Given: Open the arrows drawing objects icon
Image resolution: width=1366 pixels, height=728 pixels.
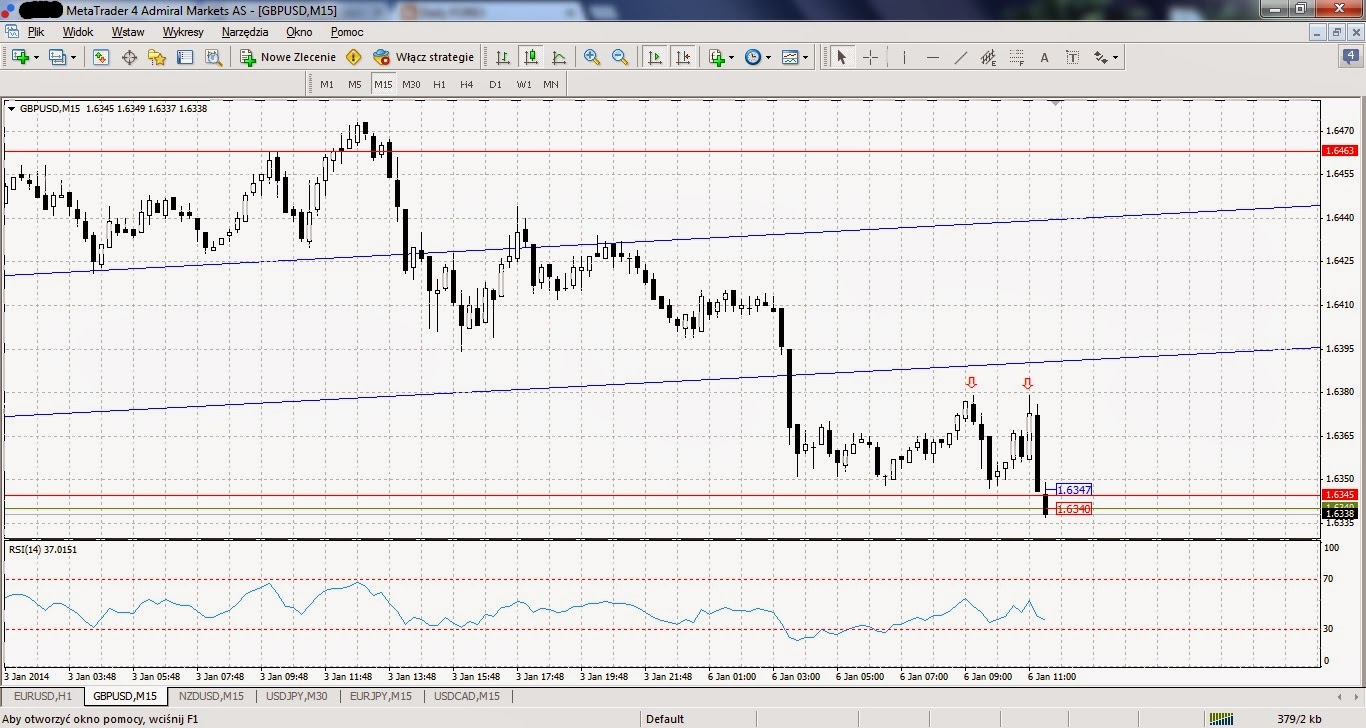Looking at the screenshot, I should point(1100,57).
